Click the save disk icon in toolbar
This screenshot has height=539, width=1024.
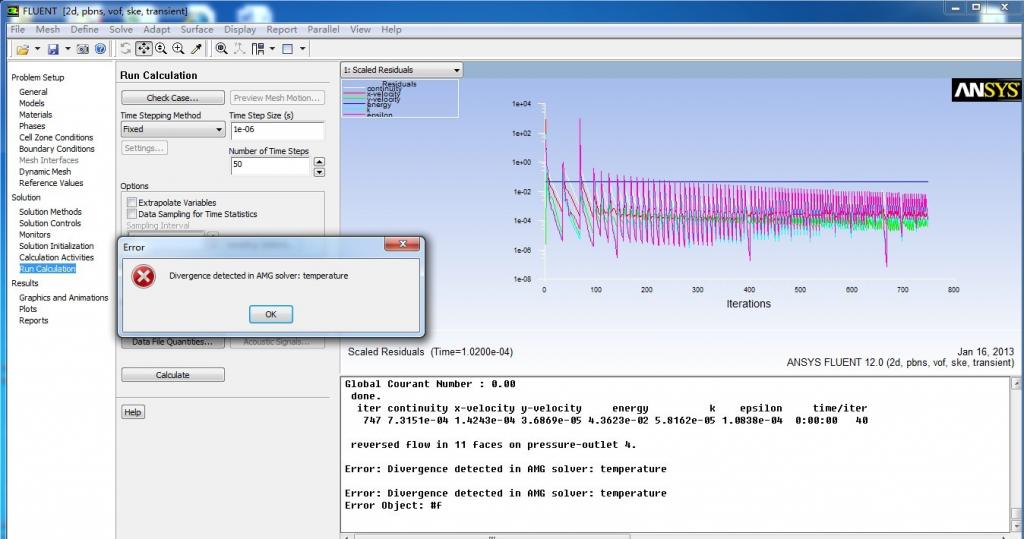coord(53,49)
